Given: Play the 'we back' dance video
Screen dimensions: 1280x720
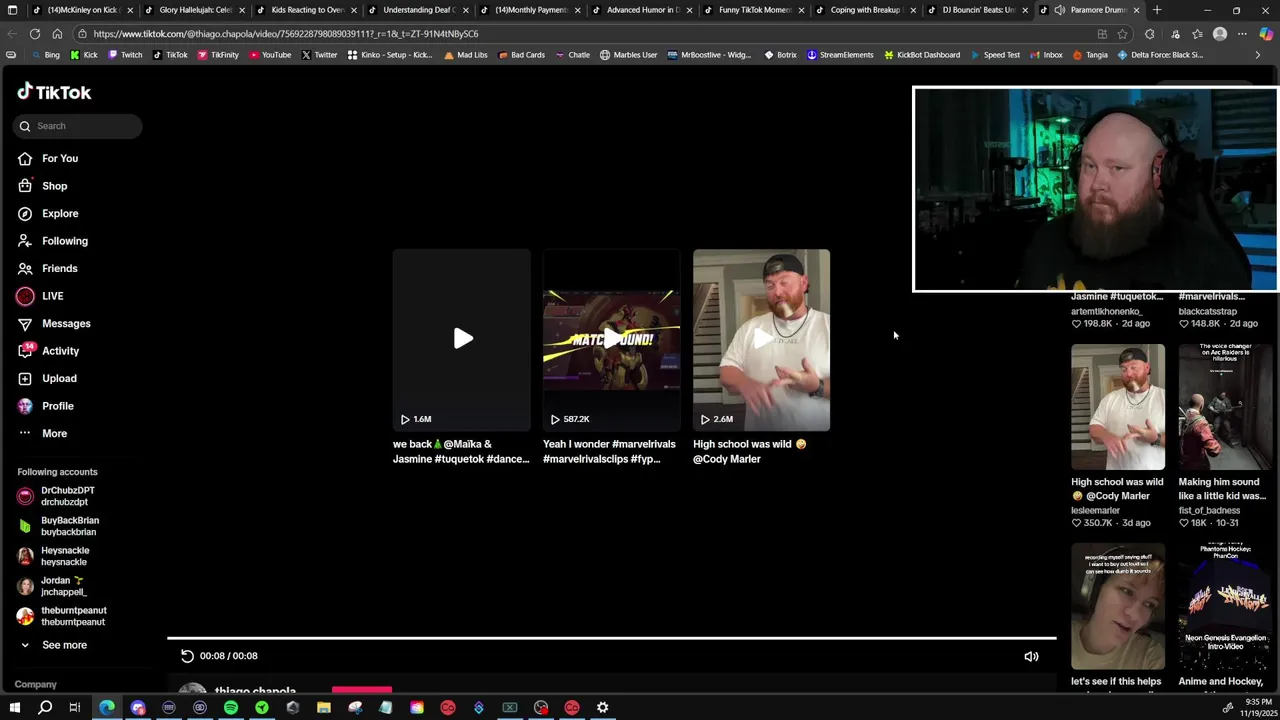Looking at the screenshot, I should point(461,340).
